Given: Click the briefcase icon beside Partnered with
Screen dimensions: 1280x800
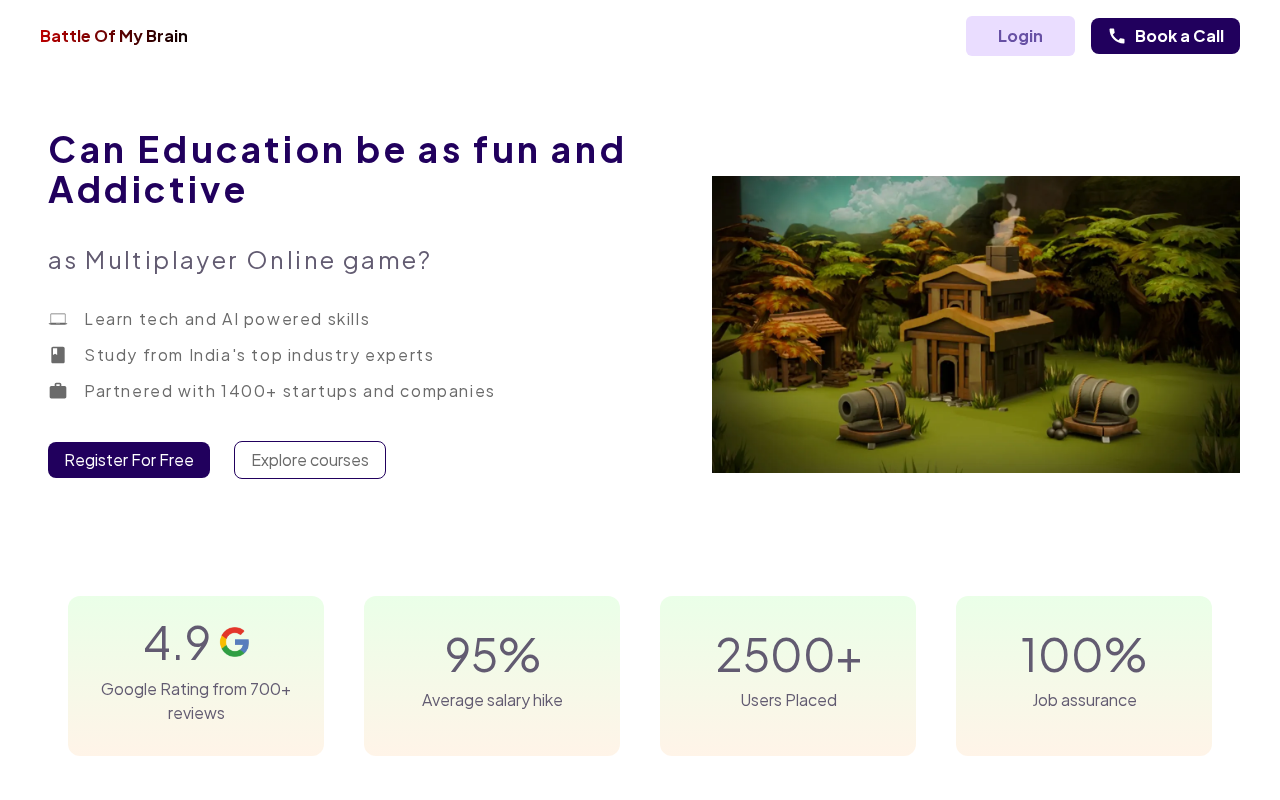Looking at the screenshot, I should pos(58,391).
